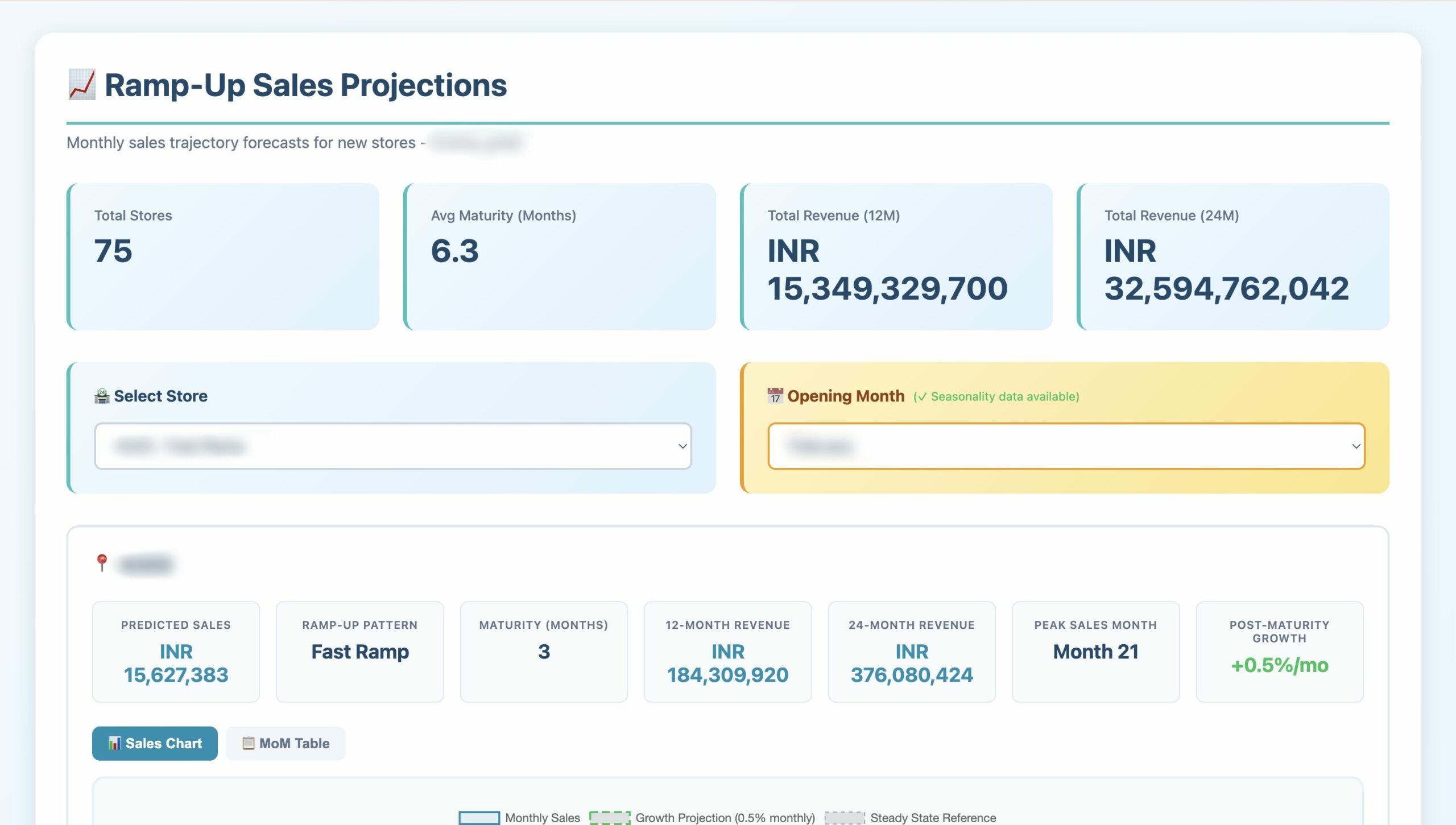
Task: Click the Post-Maturity Growth tile
Action: (1280, 652)
